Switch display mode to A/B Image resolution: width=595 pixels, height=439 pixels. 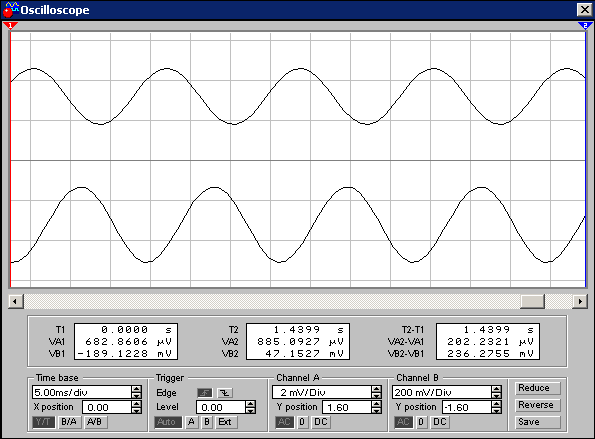click(94, 422)
